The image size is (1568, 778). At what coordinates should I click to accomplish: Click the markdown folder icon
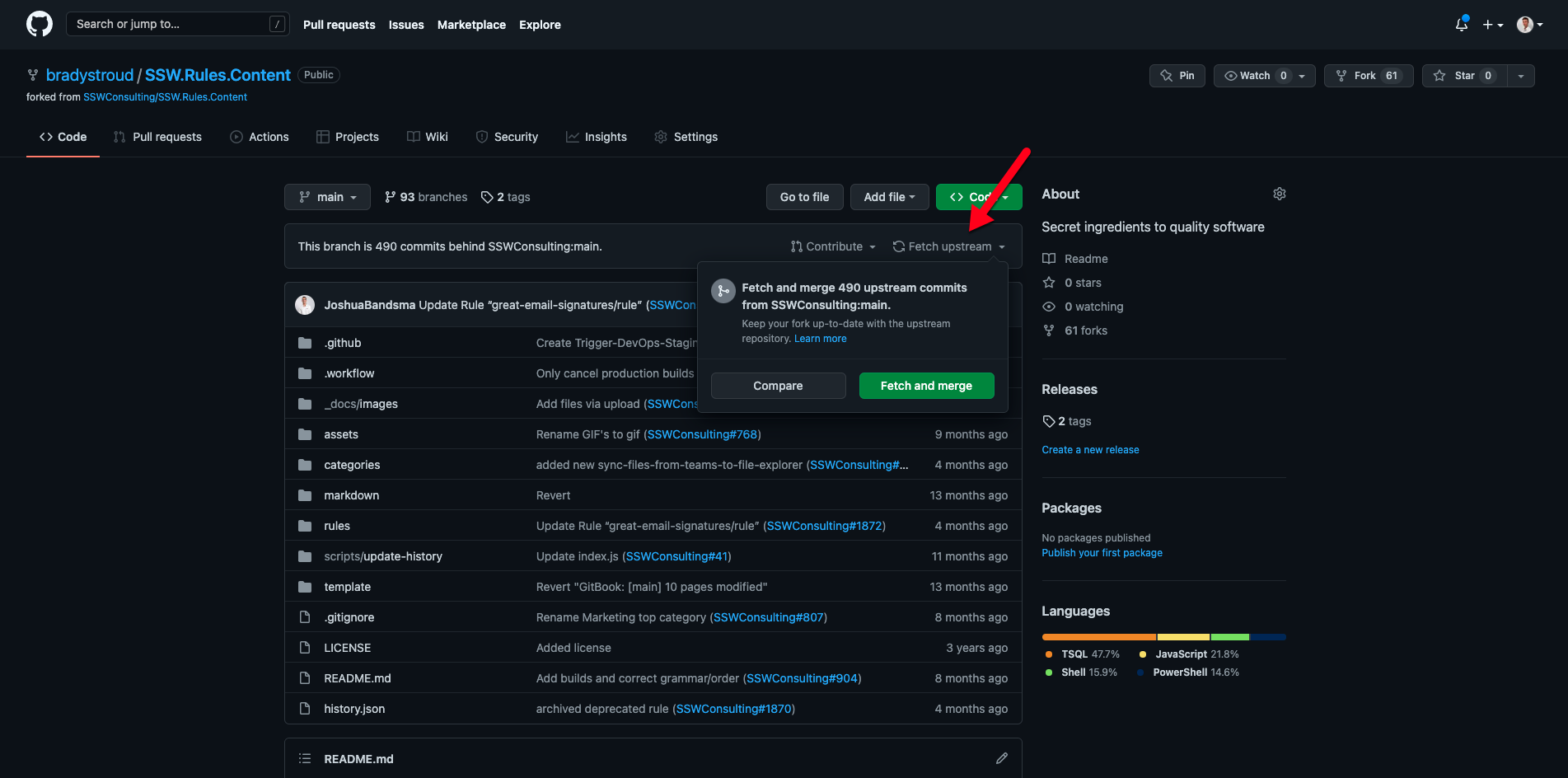[x=305, y=495]
